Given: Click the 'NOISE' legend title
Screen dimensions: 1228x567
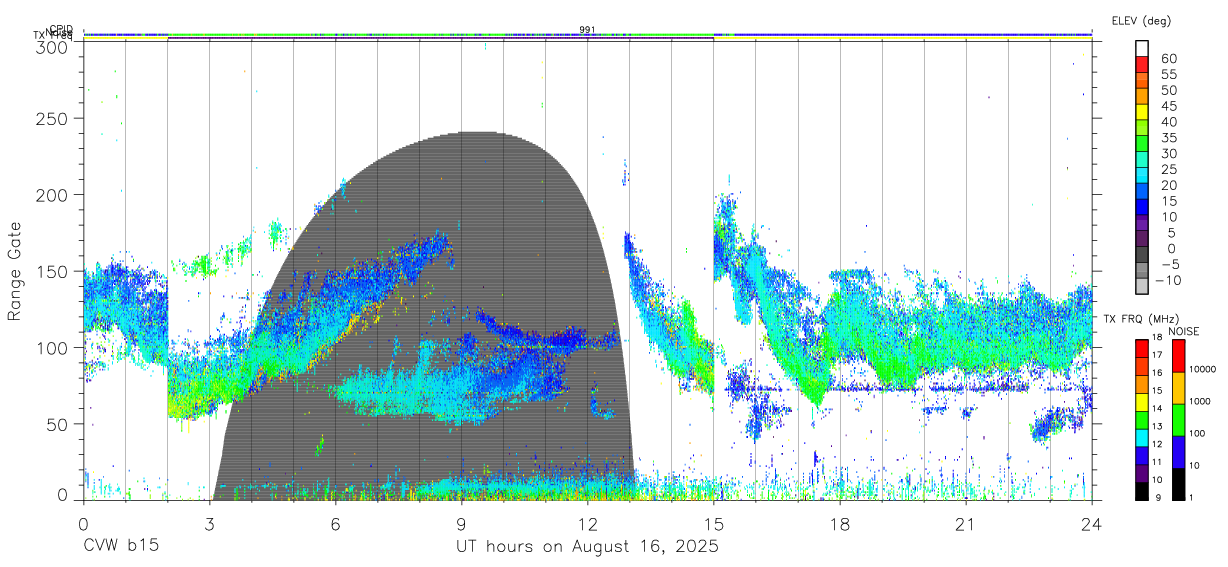Looking at the screenshot, I should point(1184,331).
